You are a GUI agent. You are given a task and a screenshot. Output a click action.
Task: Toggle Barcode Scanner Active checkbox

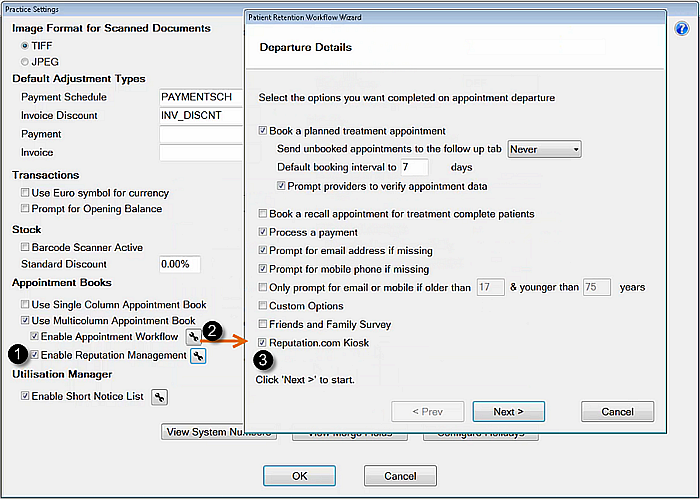[25, 247]
